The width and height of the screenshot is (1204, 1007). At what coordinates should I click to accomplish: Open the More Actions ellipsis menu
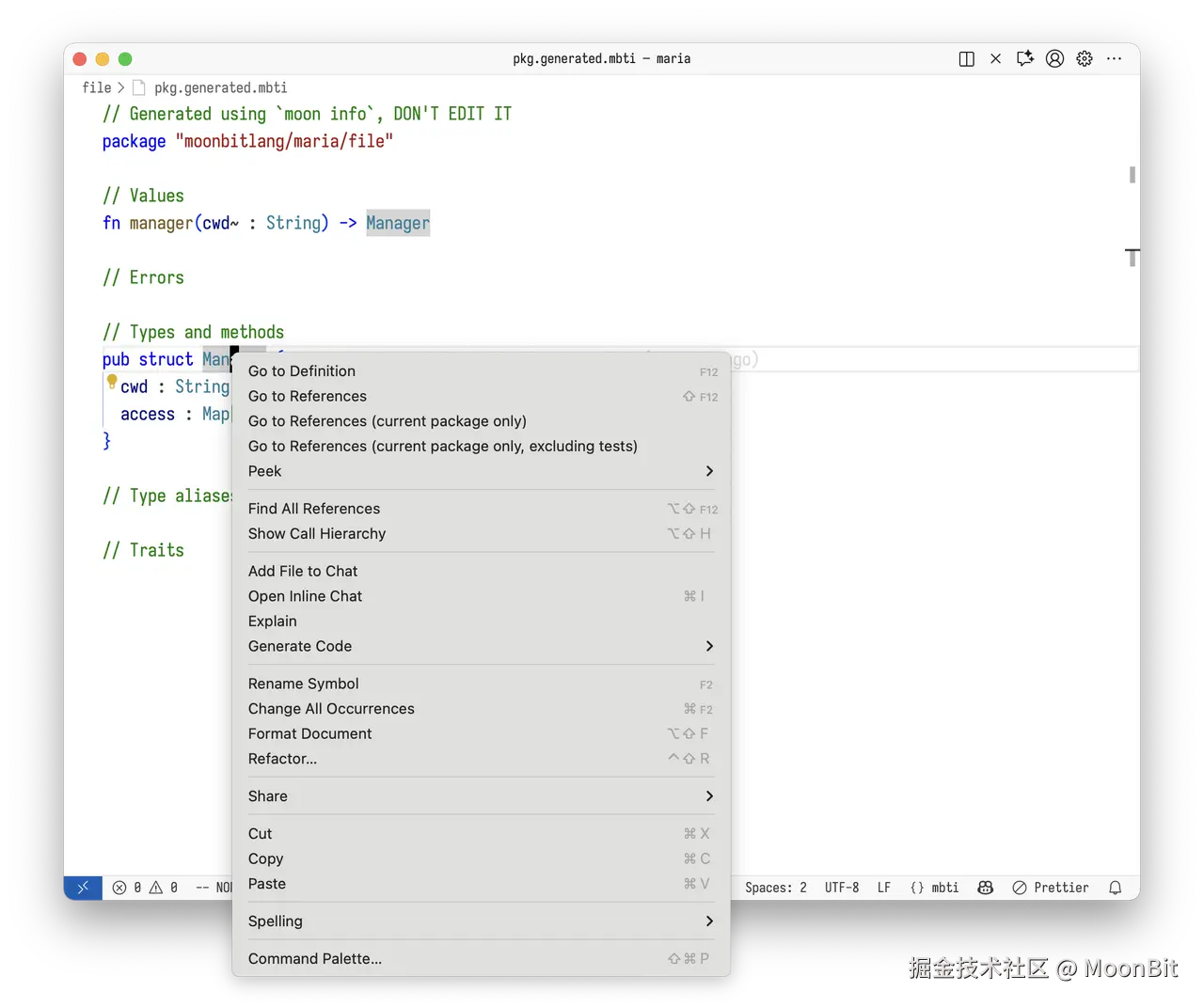pyautogui.click(x=1115, y=59)
